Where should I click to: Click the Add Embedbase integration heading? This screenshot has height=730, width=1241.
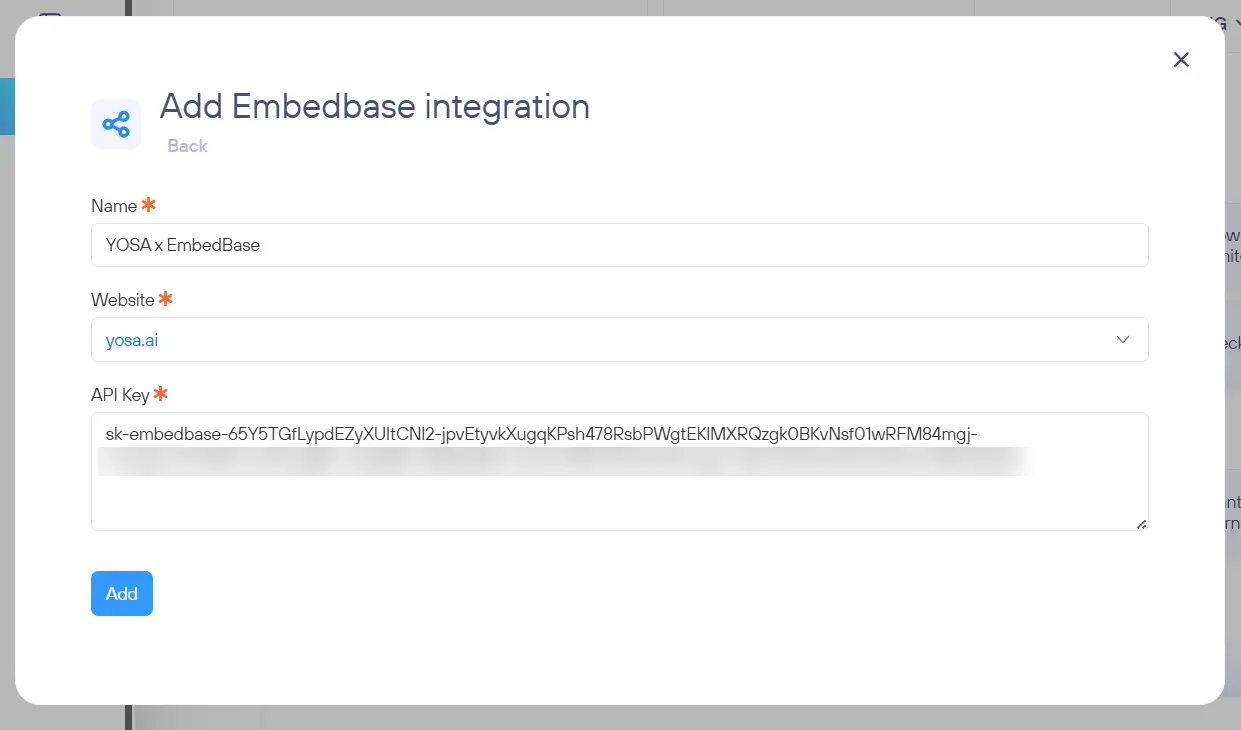[x=374, y=106]
